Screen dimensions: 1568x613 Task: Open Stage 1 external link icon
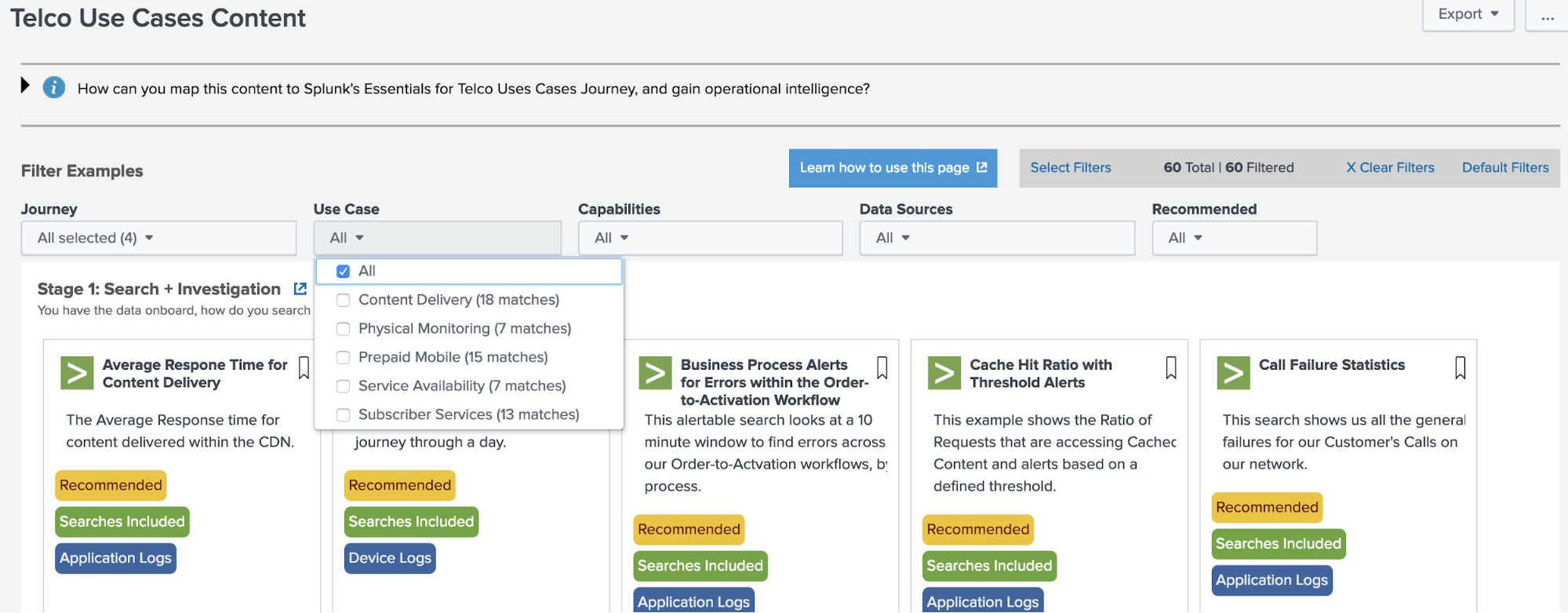point(300,289)
